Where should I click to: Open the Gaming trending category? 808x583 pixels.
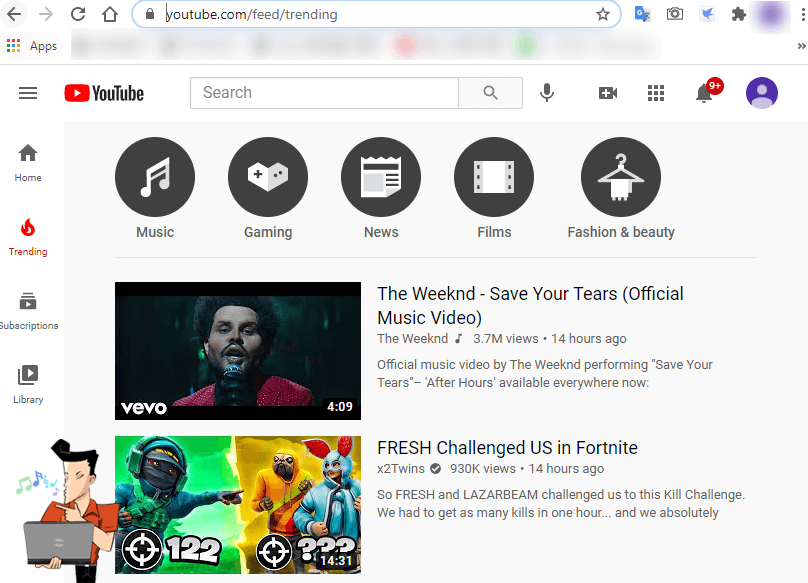coord(268,188)
